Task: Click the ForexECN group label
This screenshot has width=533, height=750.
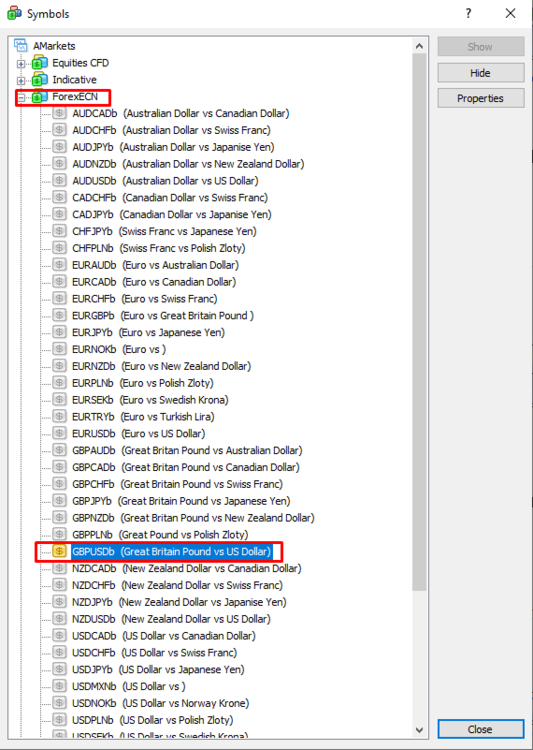Action: [75, 97]
